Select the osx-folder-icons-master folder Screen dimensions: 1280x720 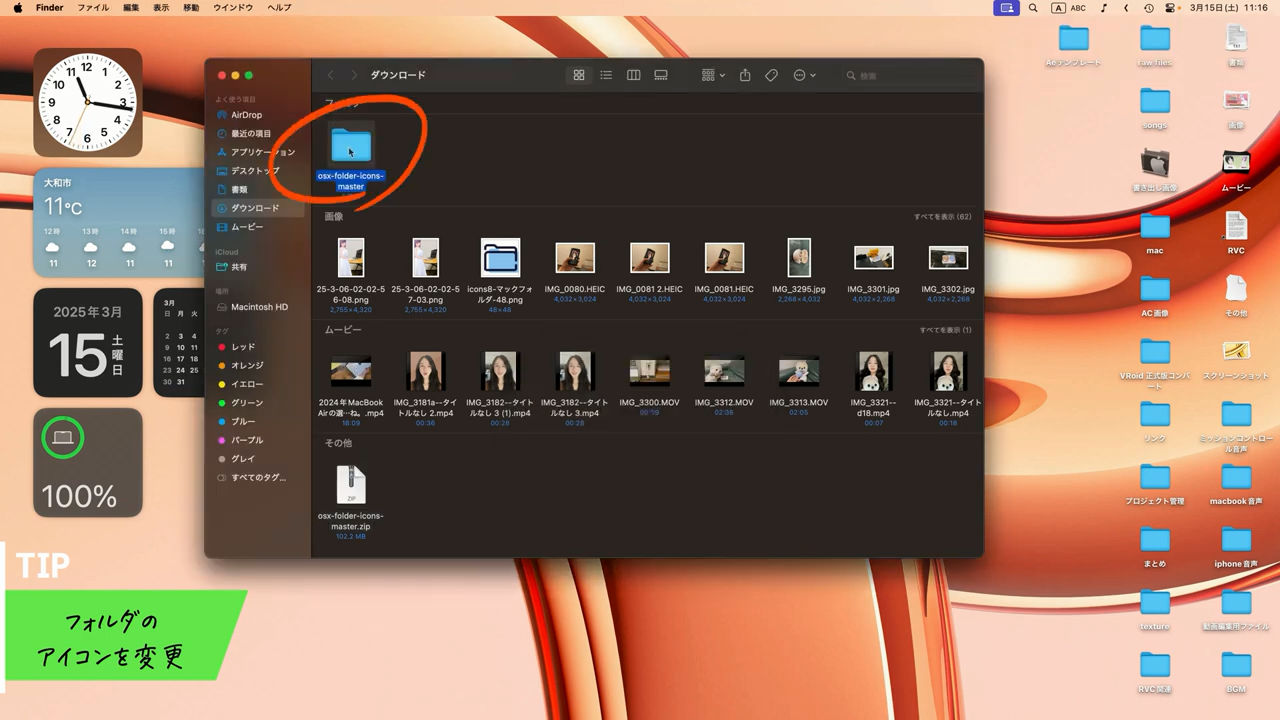click(x=351, y=146)
